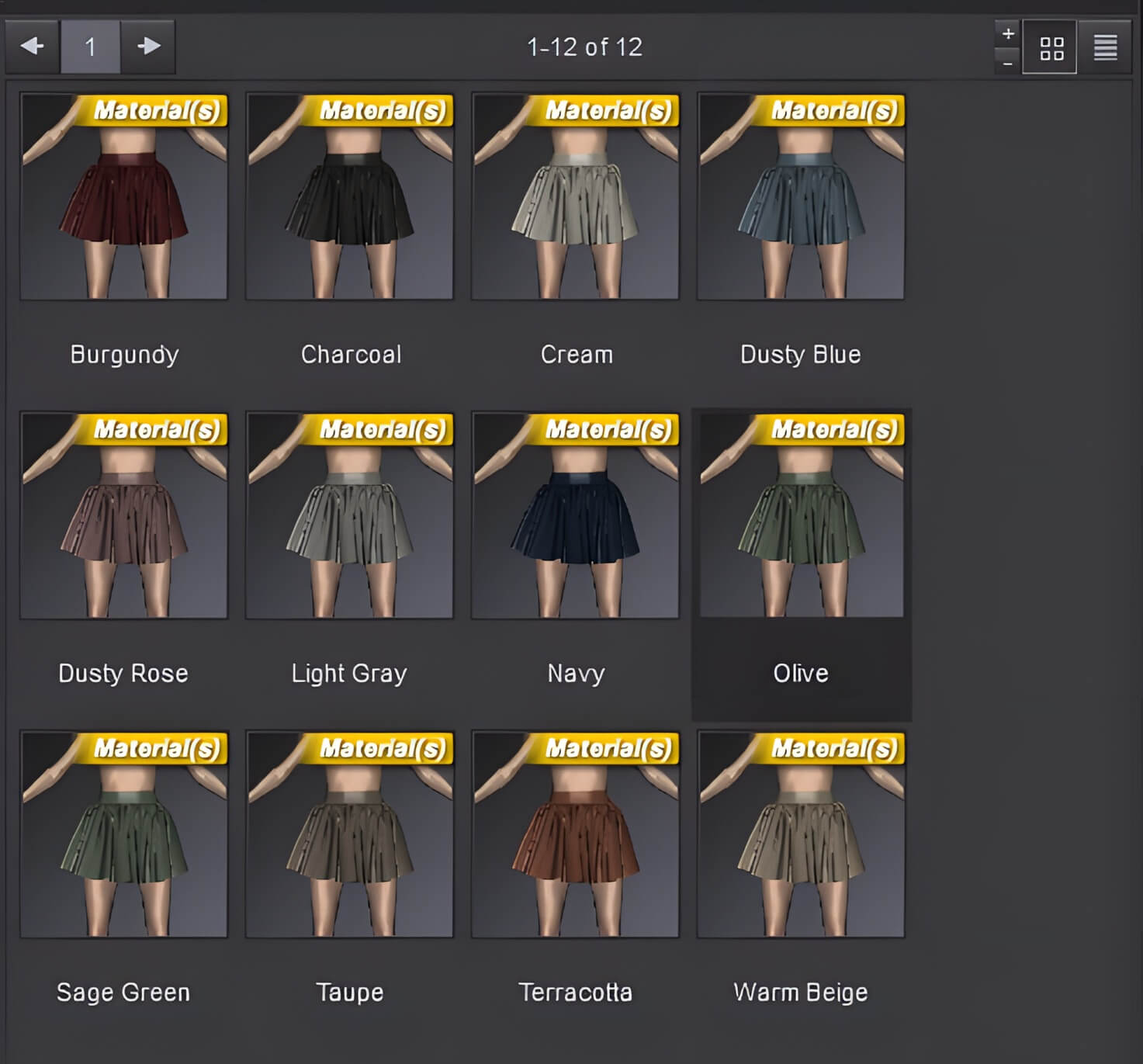
Task: Click the Dusty Blue label text
Action: coord(801,355)
